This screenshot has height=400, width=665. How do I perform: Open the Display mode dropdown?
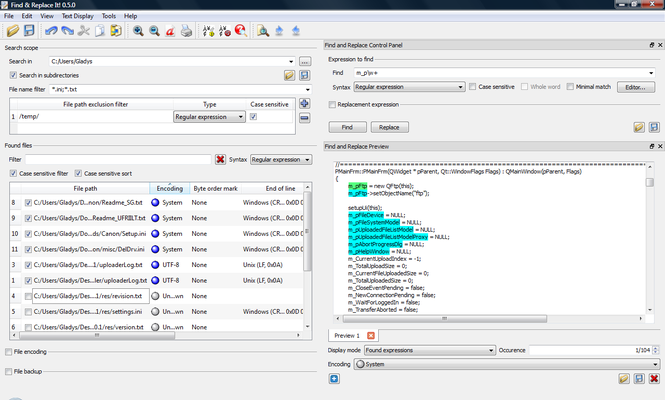430,350
